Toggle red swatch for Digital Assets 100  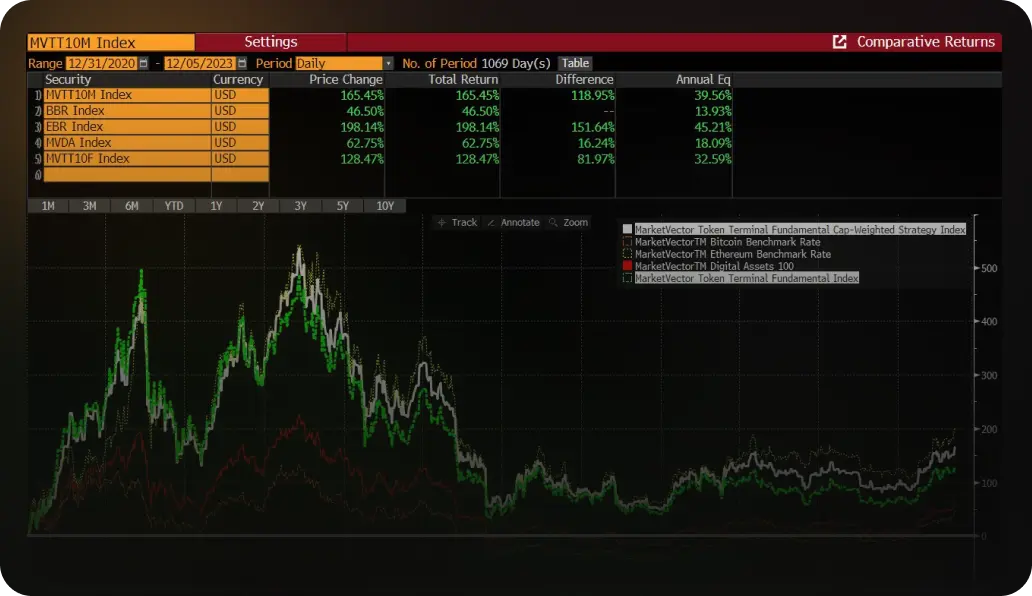[627, 266]
